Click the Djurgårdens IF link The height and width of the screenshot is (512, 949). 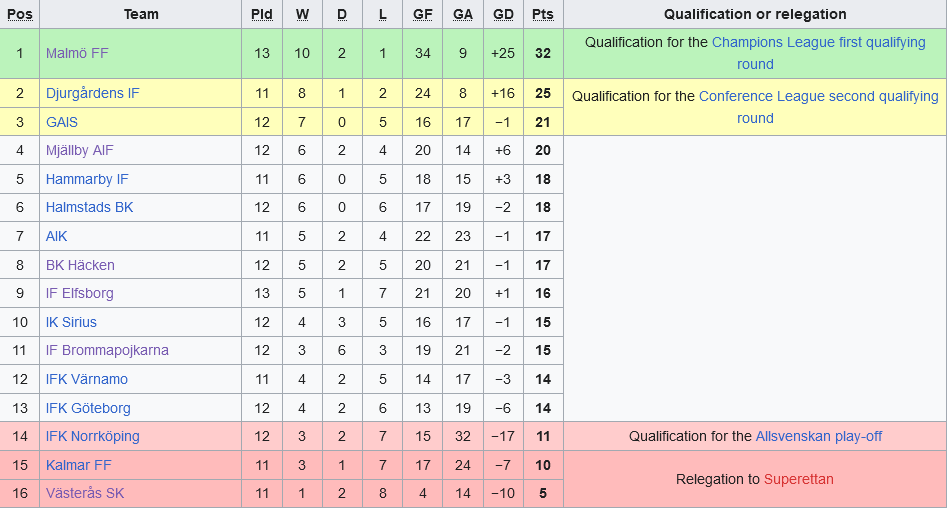click(x=93, y=93)
